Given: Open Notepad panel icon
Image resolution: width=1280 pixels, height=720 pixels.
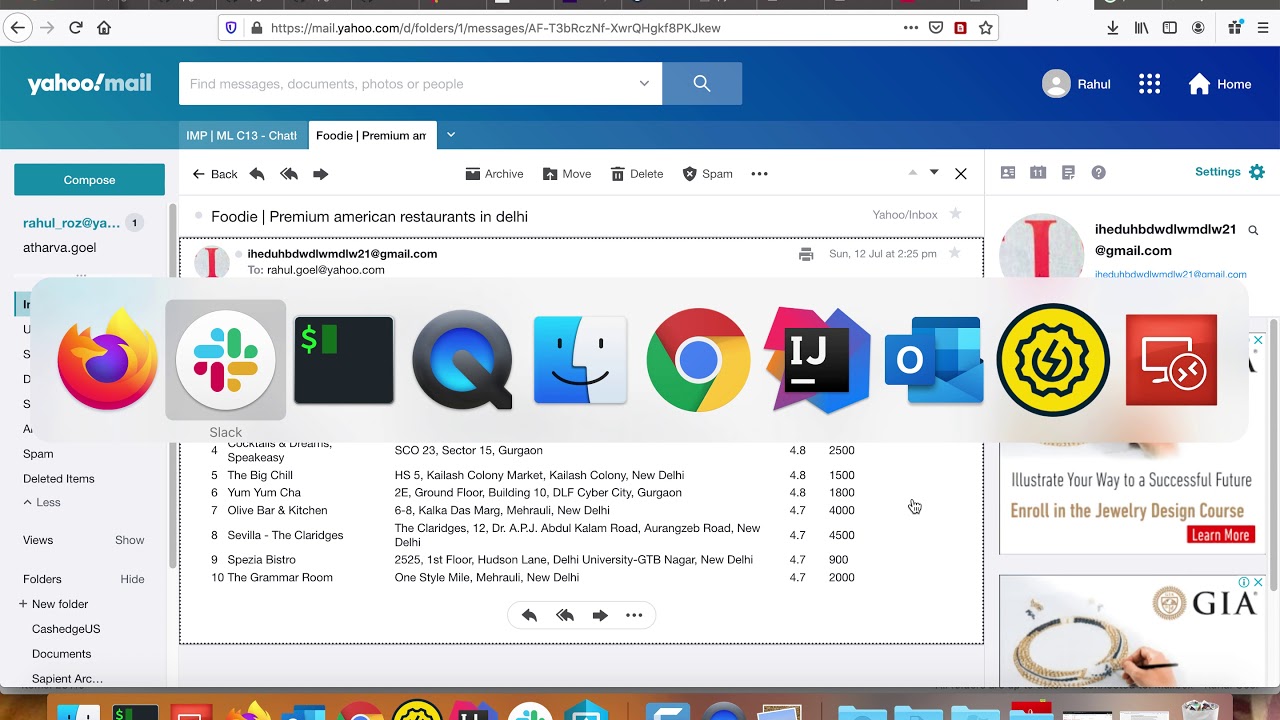Looking at the screenshot, I should click(x=1068, y=173).
